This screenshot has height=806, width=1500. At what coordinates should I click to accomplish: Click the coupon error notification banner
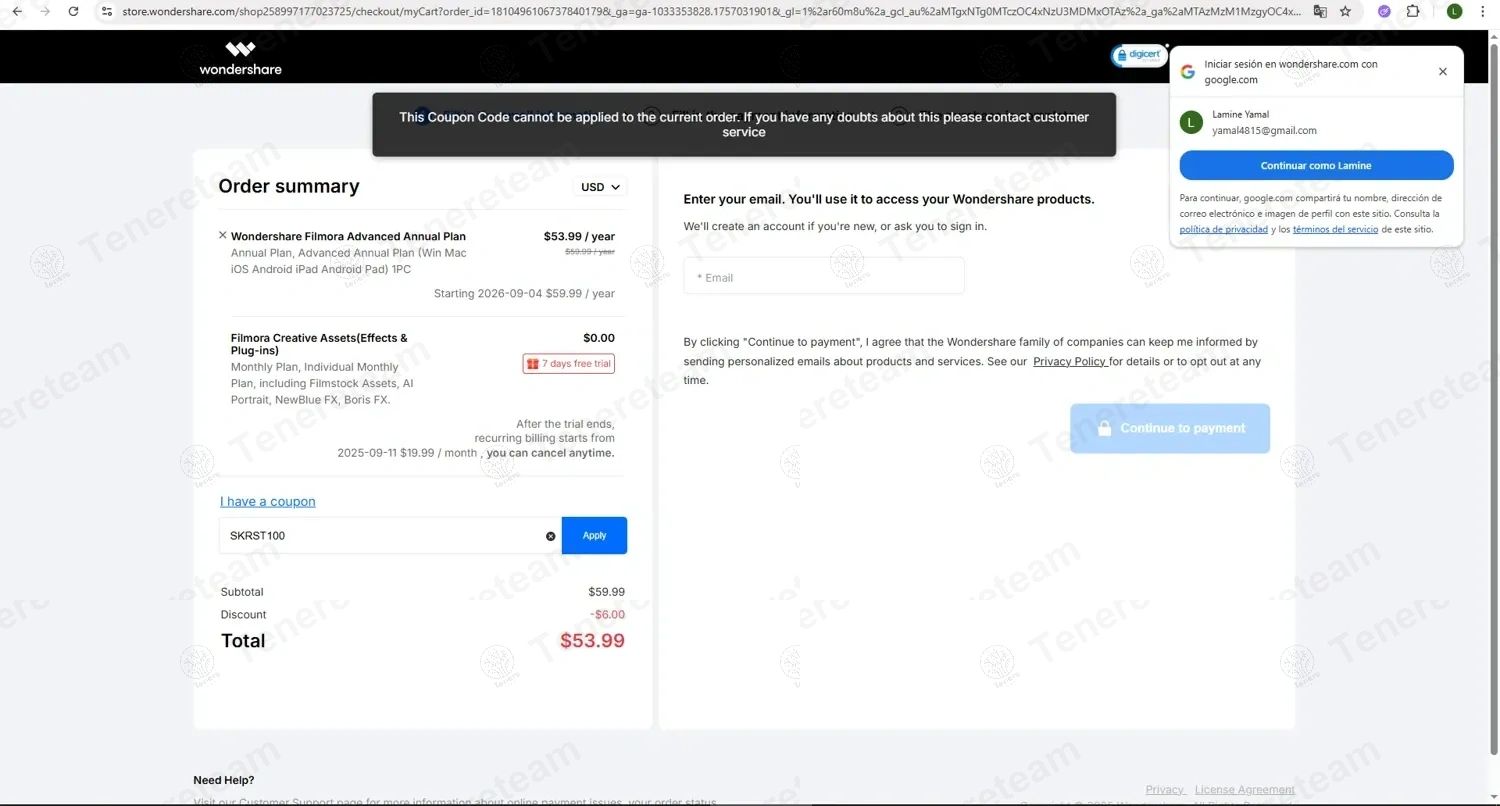[744, 124]
